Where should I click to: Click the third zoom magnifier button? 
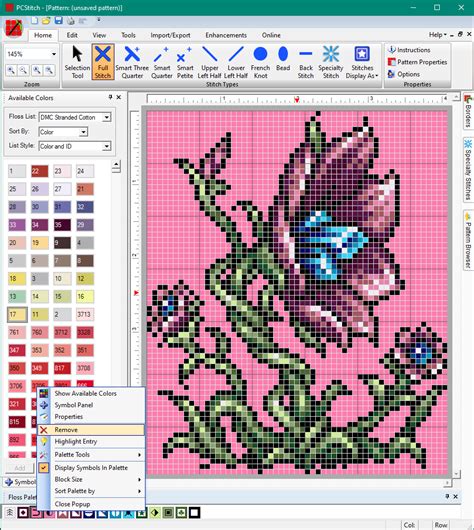[37, 70]
